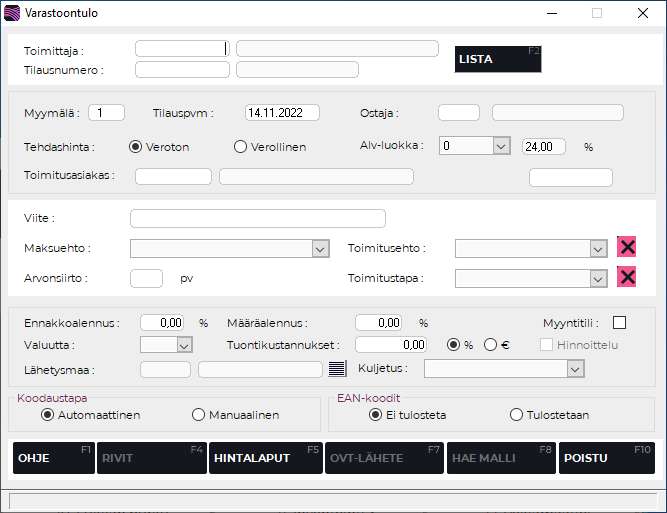This screenshot has width=667, height=513.
Task: Select Tulostetaan for EAN codes
Action: 516,415
